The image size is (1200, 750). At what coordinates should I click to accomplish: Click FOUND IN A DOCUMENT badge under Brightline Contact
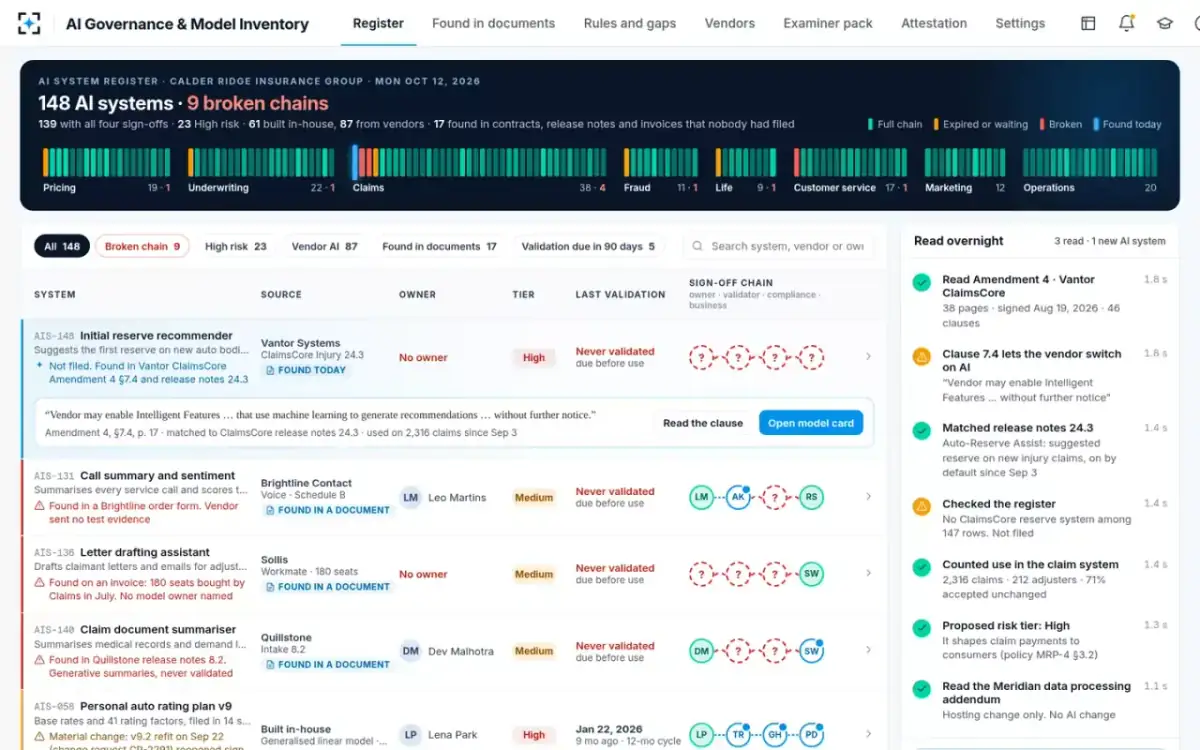pos(327,510)
